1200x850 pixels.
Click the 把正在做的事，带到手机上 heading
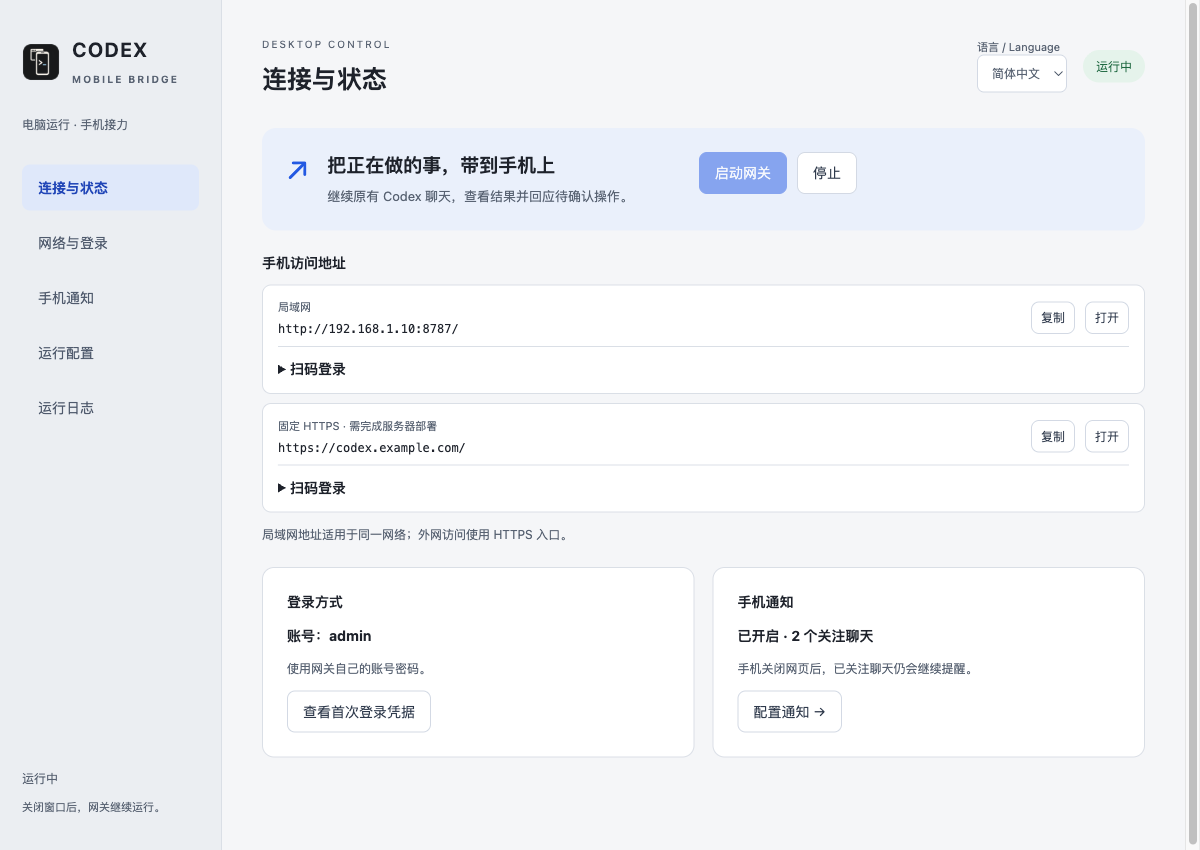pyautogui.click(x=441, y=166)
